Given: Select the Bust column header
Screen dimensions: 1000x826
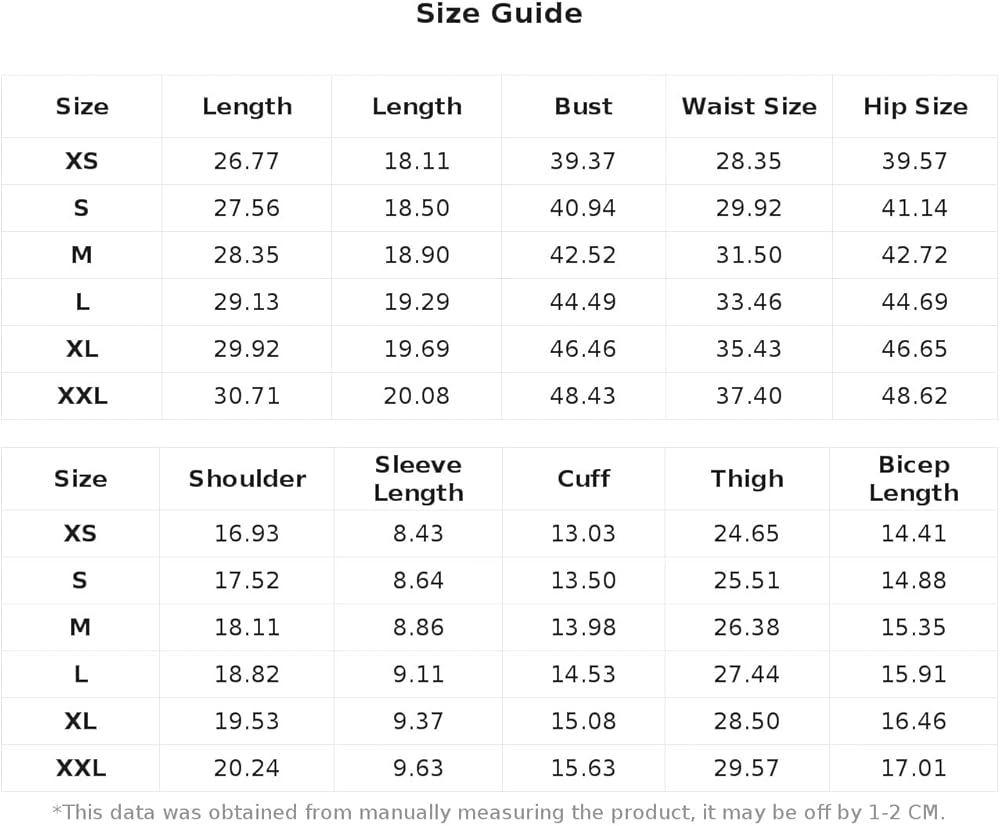Looking at the screenshot, I should tap(583, 107).
